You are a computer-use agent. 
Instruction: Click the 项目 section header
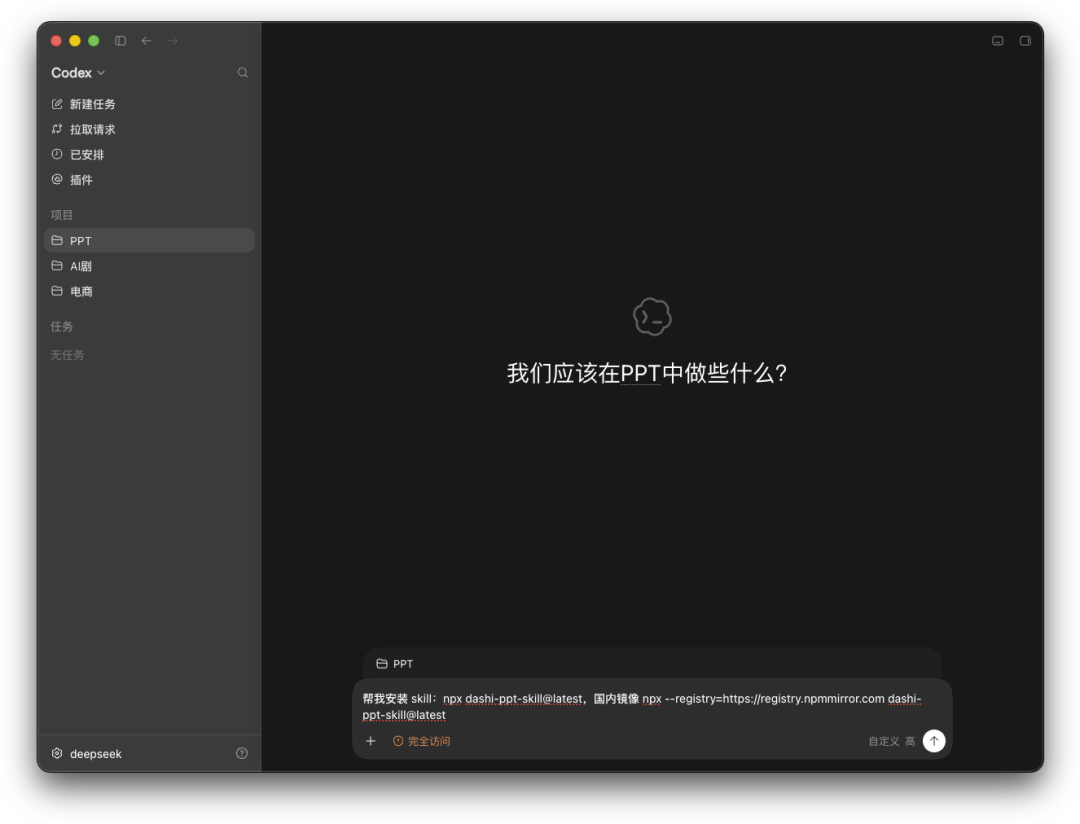(61, 215)
